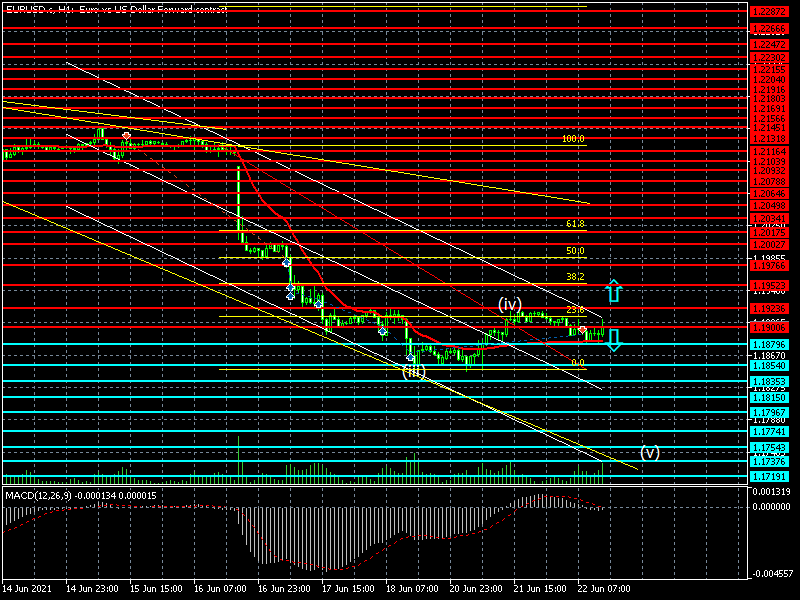Click the 1.22302 price level tag
This screenshot has height=600, width=800.
(769, 58)
